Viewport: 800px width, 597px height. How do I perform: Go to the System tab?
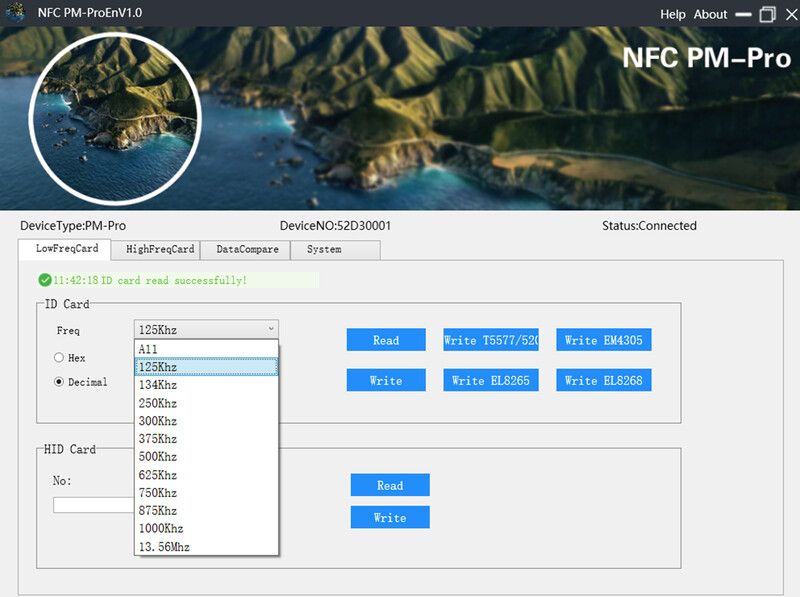point(324,249)
